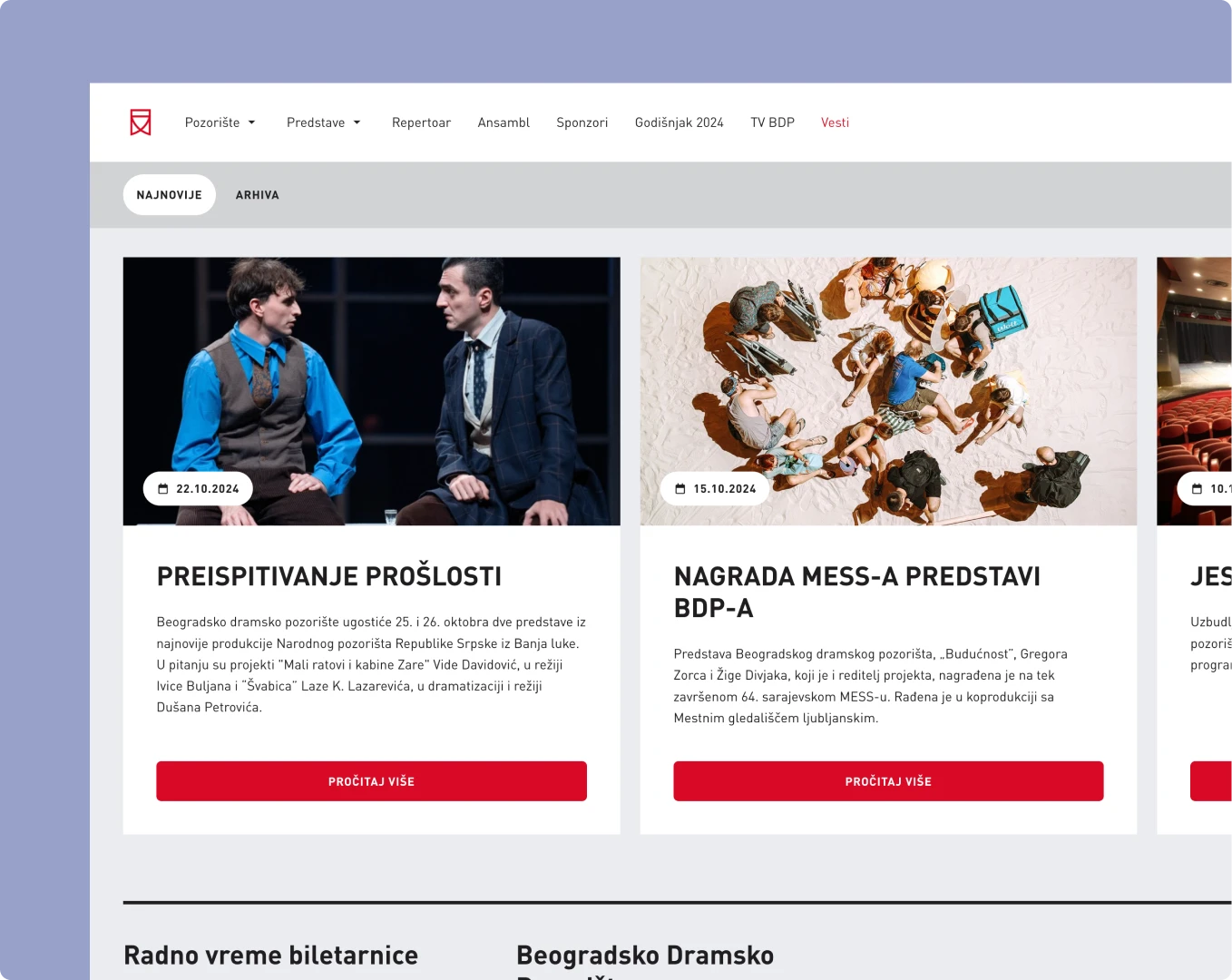The width and height of the screenshot is (1232, 980).
Task: Open the Pozorište menu
Action: click(x=212, y=122)
